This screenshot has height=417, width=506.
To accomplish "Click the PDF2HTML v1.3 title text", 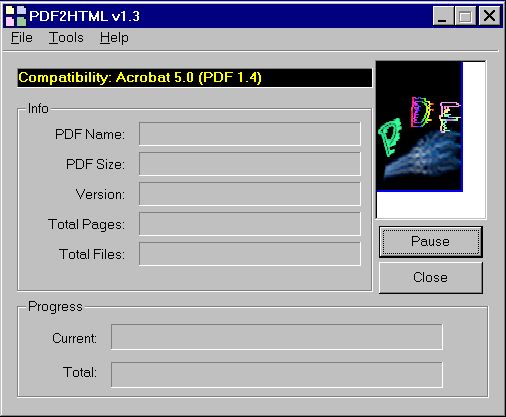I will tap(84, 16).
